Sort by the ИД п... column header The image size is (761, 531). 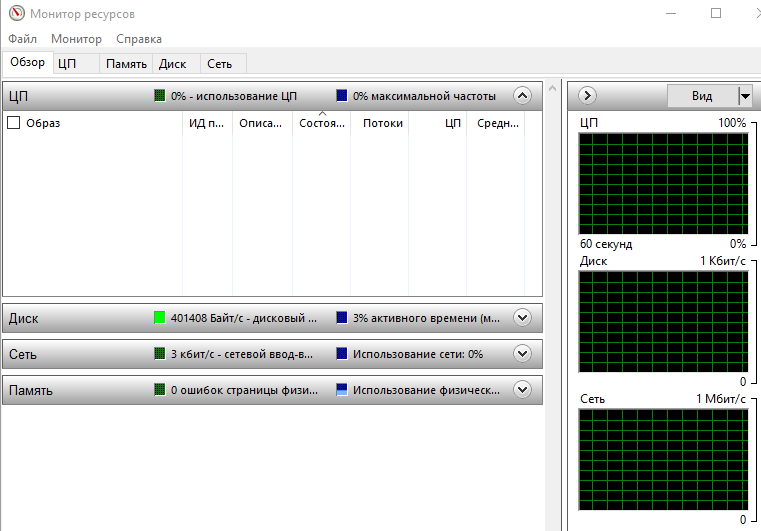point(207,123)
